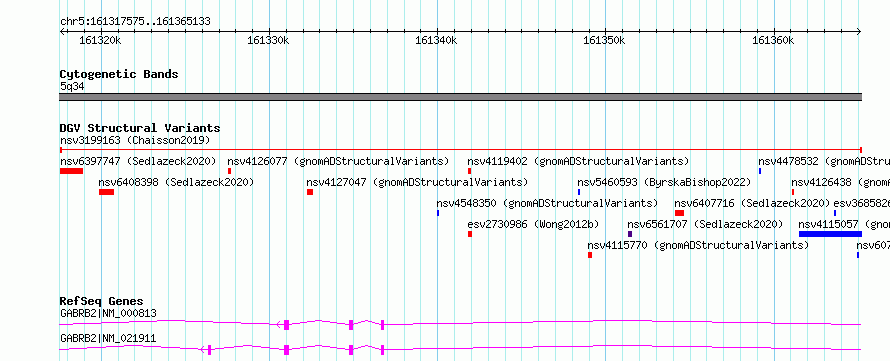Click the 161320k ruler tick label
This screenshot has height=361, width=890.
100,41
